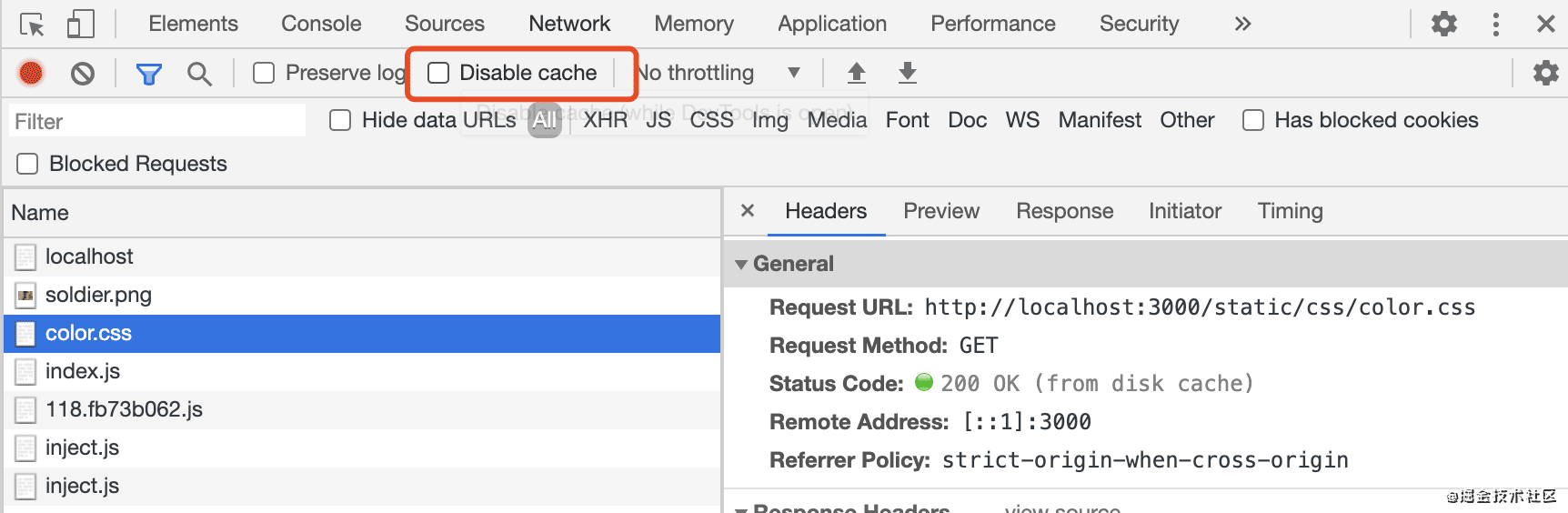Filter requests by Manifest
The width and height of the screenshot is (1568, 513).
1100,120
